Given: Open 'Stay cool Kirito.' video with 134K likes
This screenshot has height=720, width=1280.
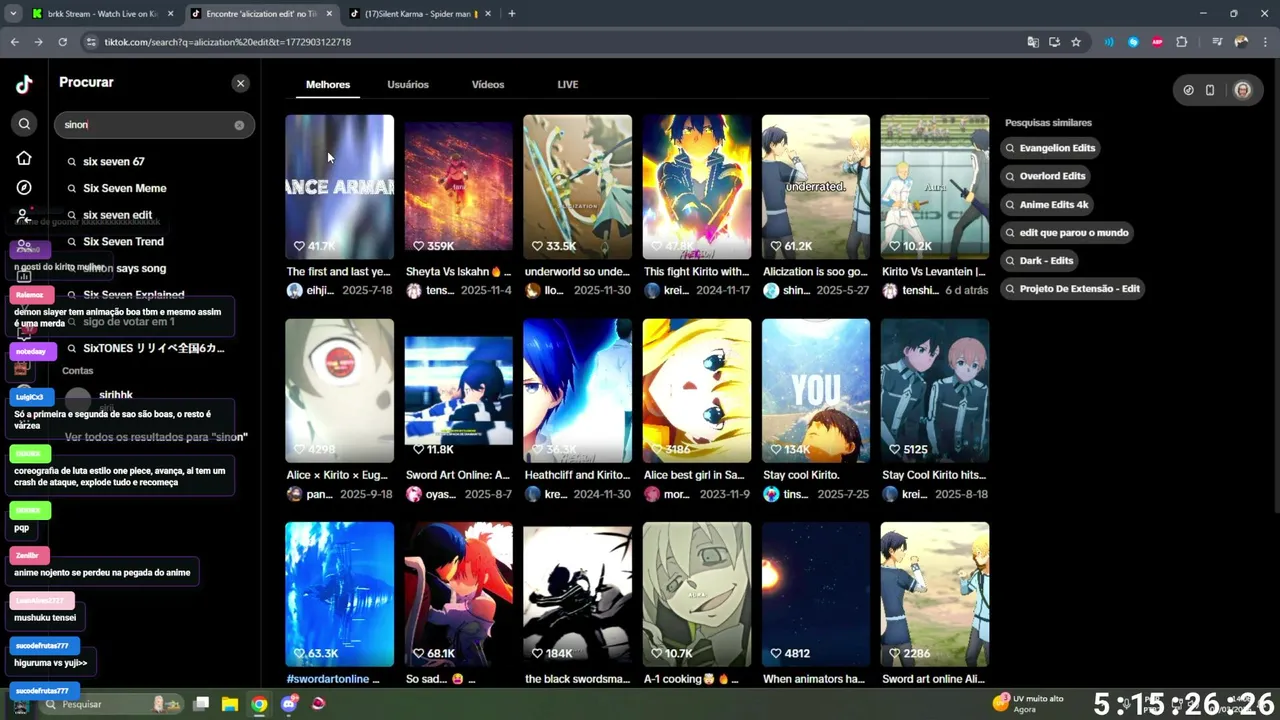Looking at the screenshot, I should [815, 391].
